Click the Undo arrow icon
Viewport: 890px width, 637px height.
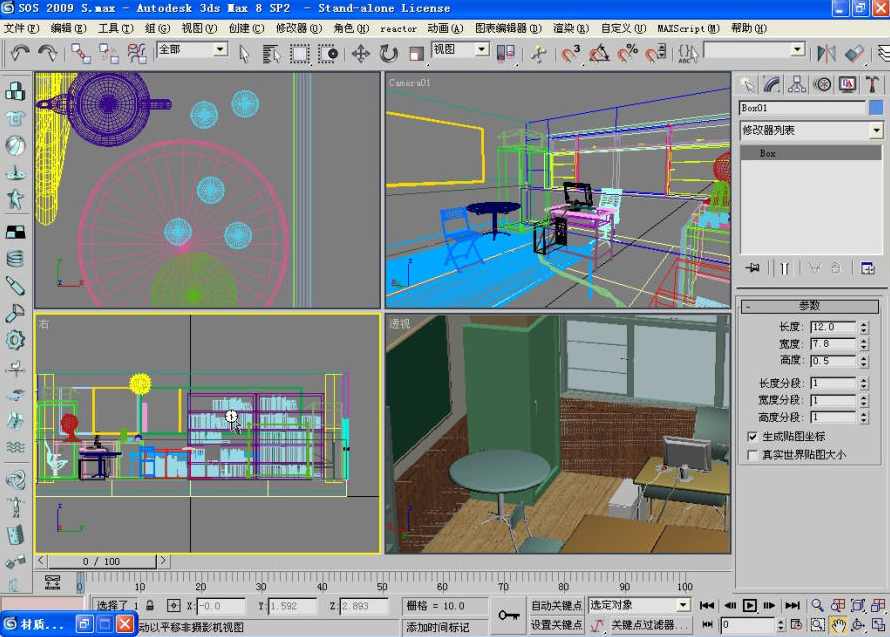(22, 54)
